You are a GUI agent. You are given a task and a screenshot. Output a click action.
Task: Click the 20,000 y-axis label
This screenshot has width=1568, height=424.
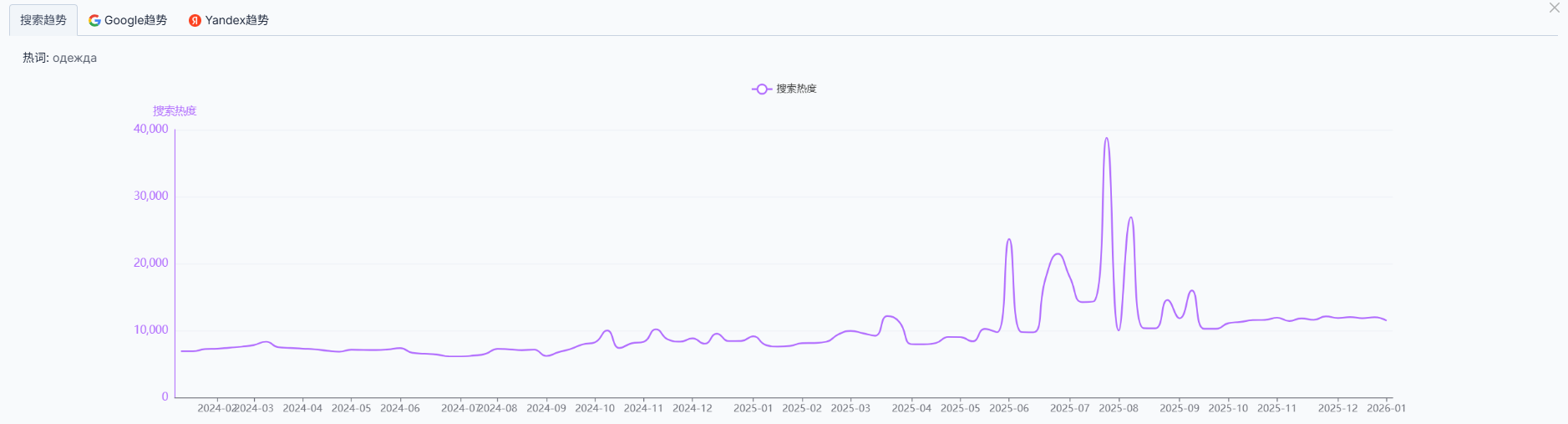(151, 263)
